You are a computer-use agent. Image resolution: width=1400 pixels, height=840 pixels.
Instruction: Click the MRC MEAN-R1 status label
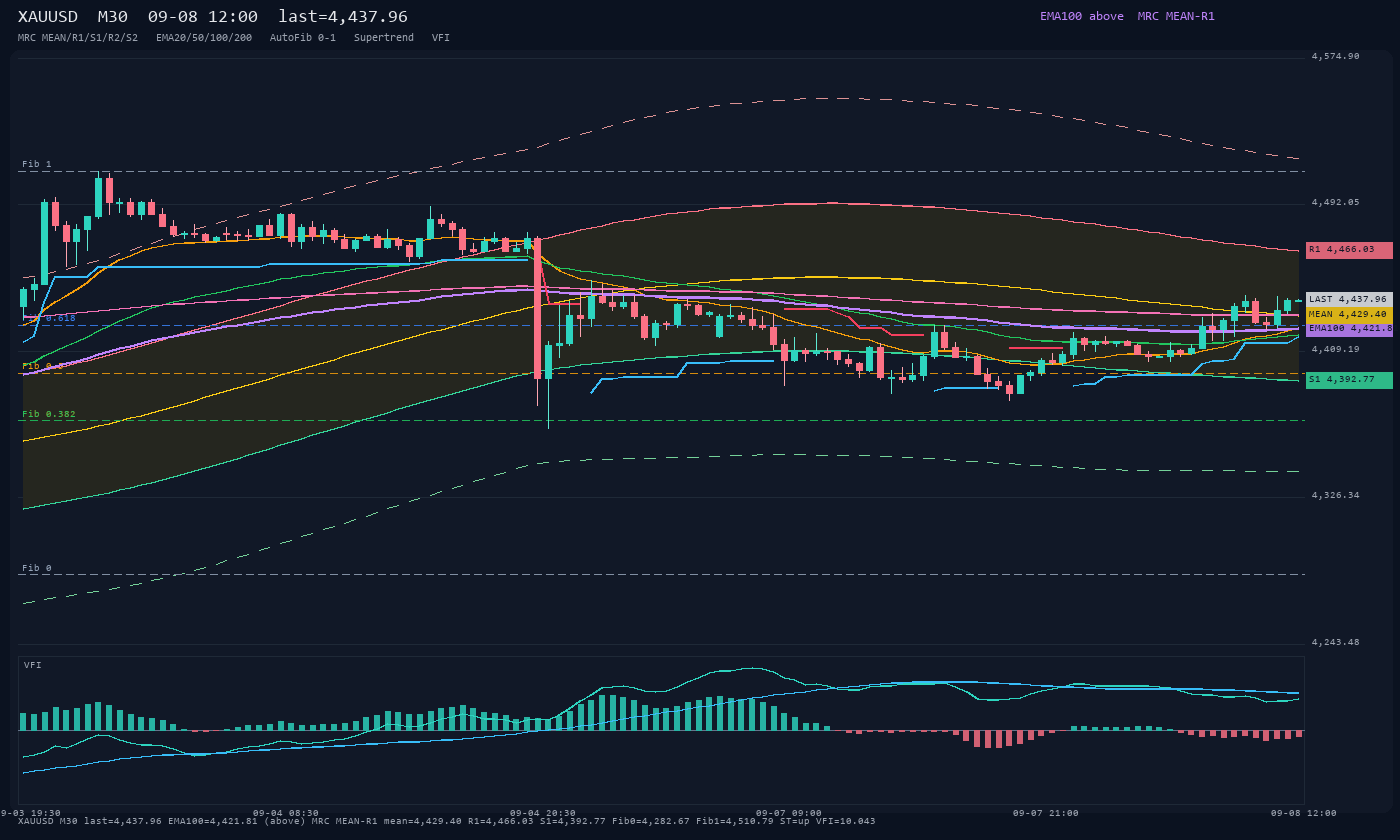point(1176,16)
